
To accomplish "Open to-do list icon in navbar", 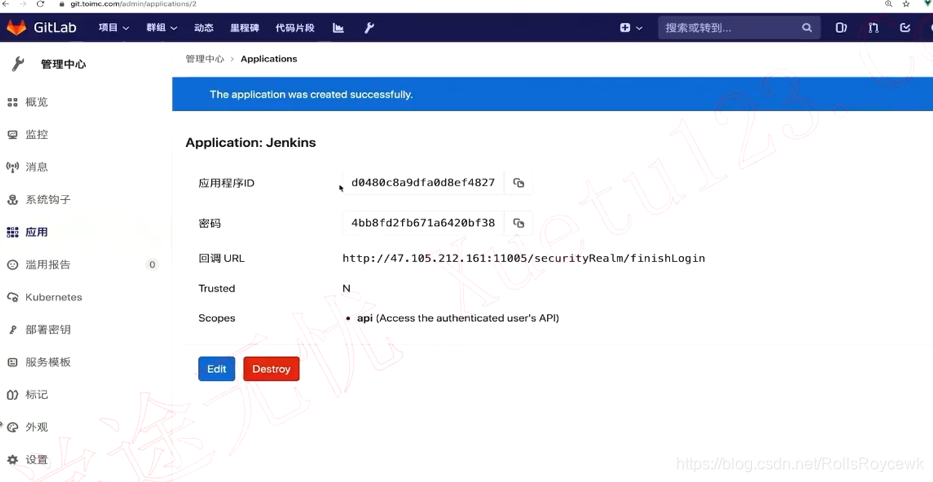I will [x=905, y=27].
